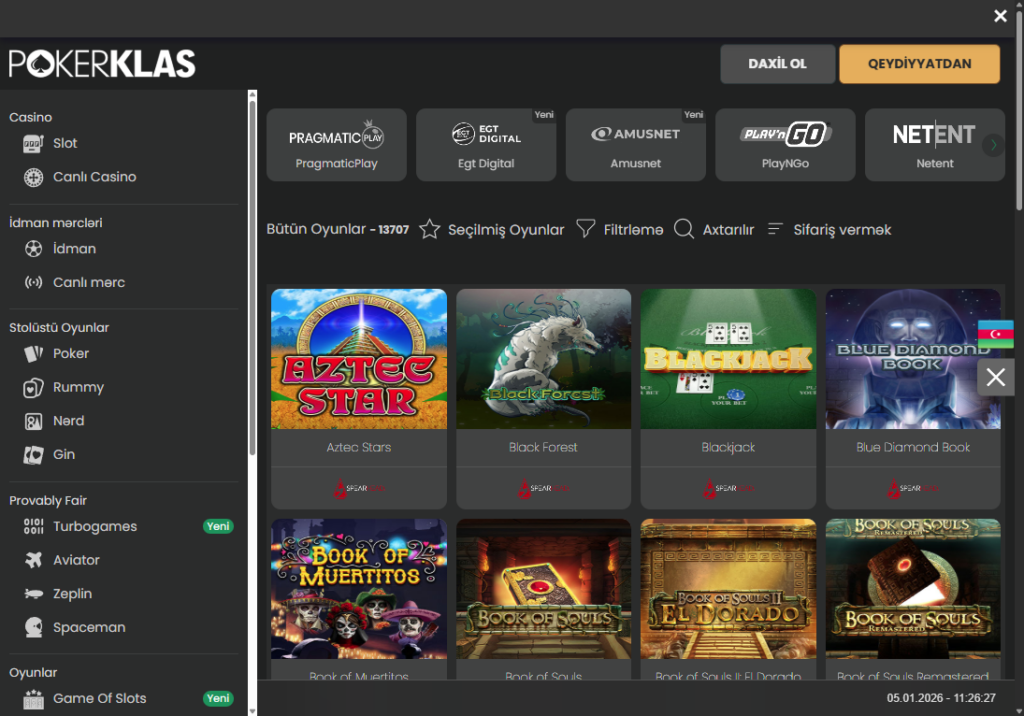Open Sifariş vermək sort menu
This screenshot has width=1024, height=716.
[x=775, y=230]
